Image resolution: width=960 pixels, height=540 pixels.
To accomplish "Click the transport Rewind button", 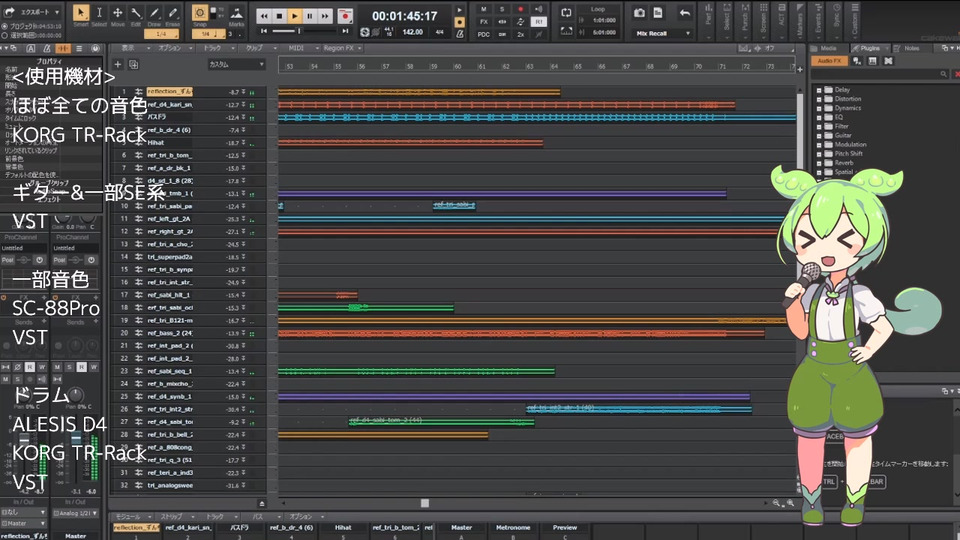I will (x=263, y=16).
